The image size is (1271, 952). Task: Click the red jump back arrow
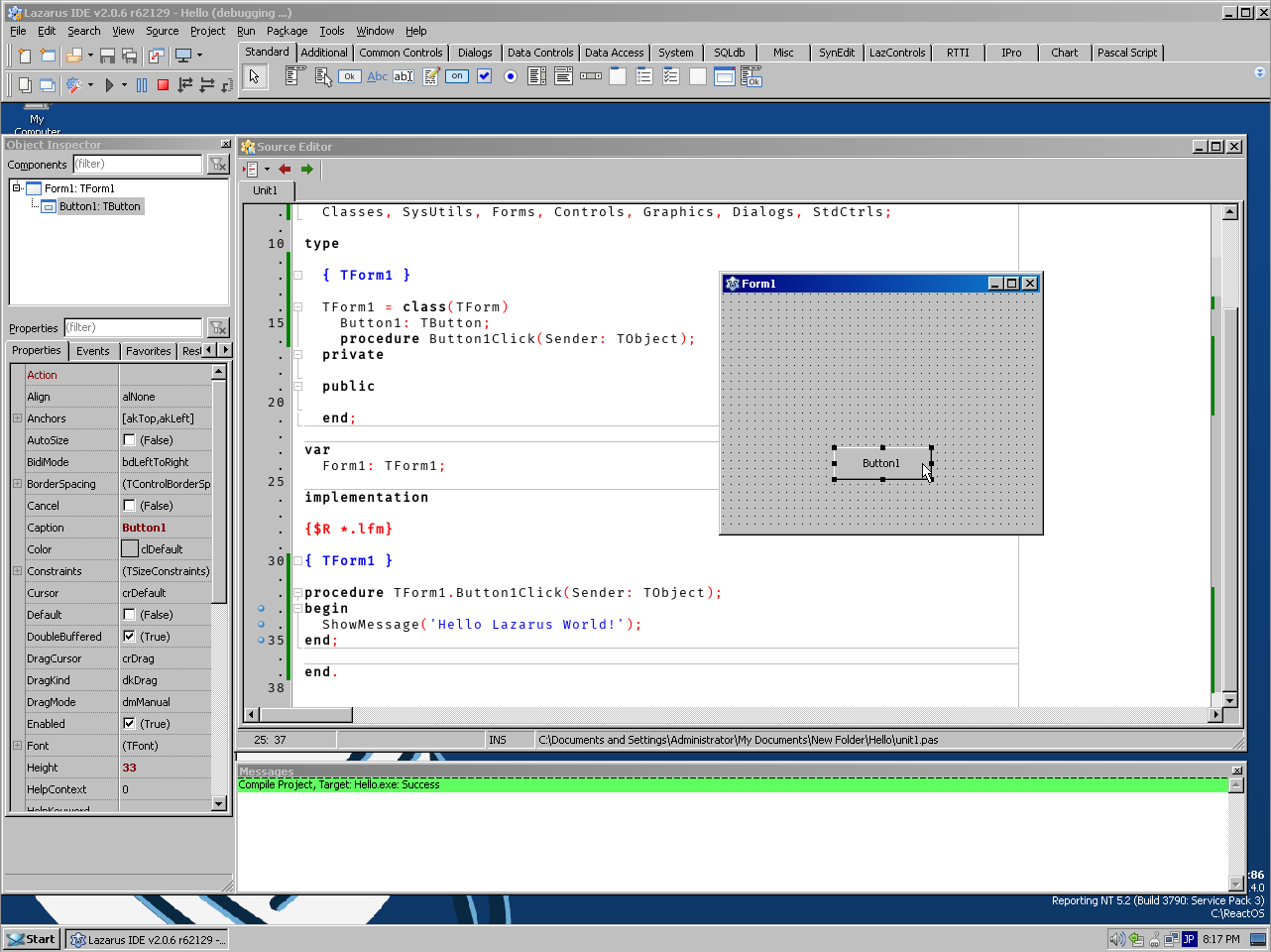286,169
